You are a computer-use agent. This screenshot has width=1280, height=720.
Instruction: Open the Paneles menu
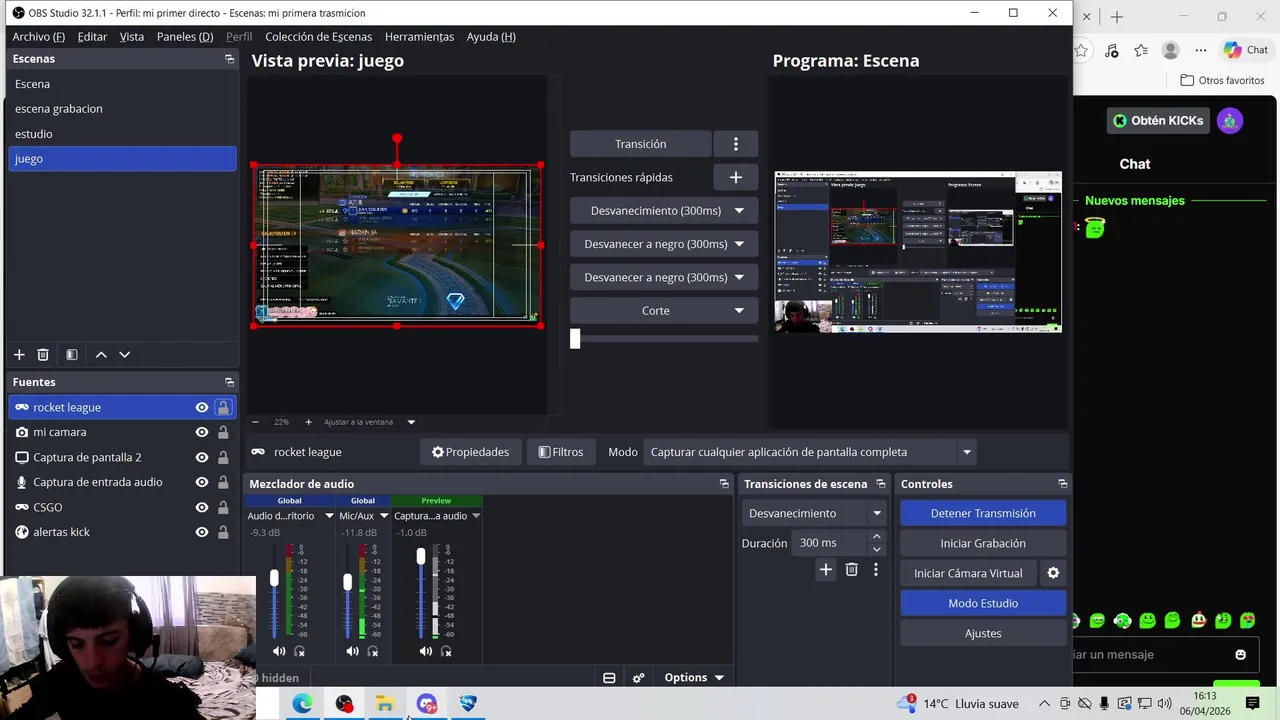pos(185,36)
